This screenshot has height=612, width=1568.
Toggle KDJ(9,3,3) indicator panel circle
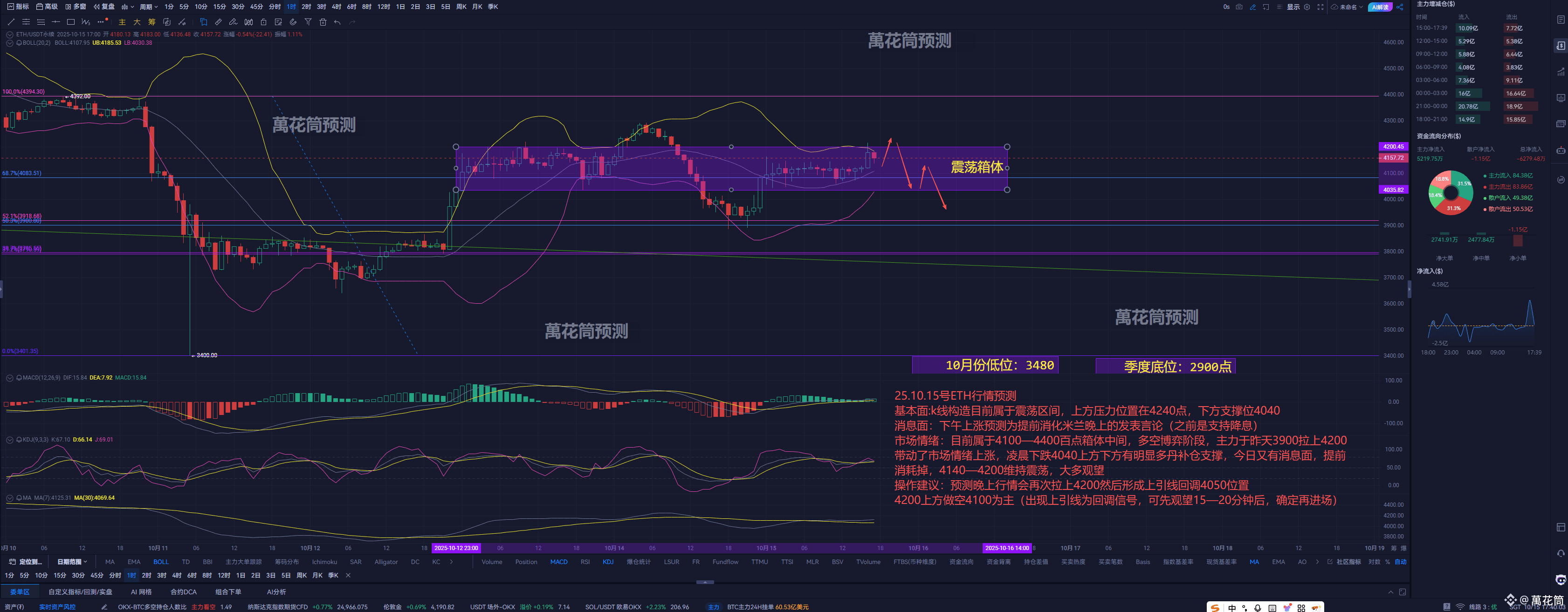point(10,439)
